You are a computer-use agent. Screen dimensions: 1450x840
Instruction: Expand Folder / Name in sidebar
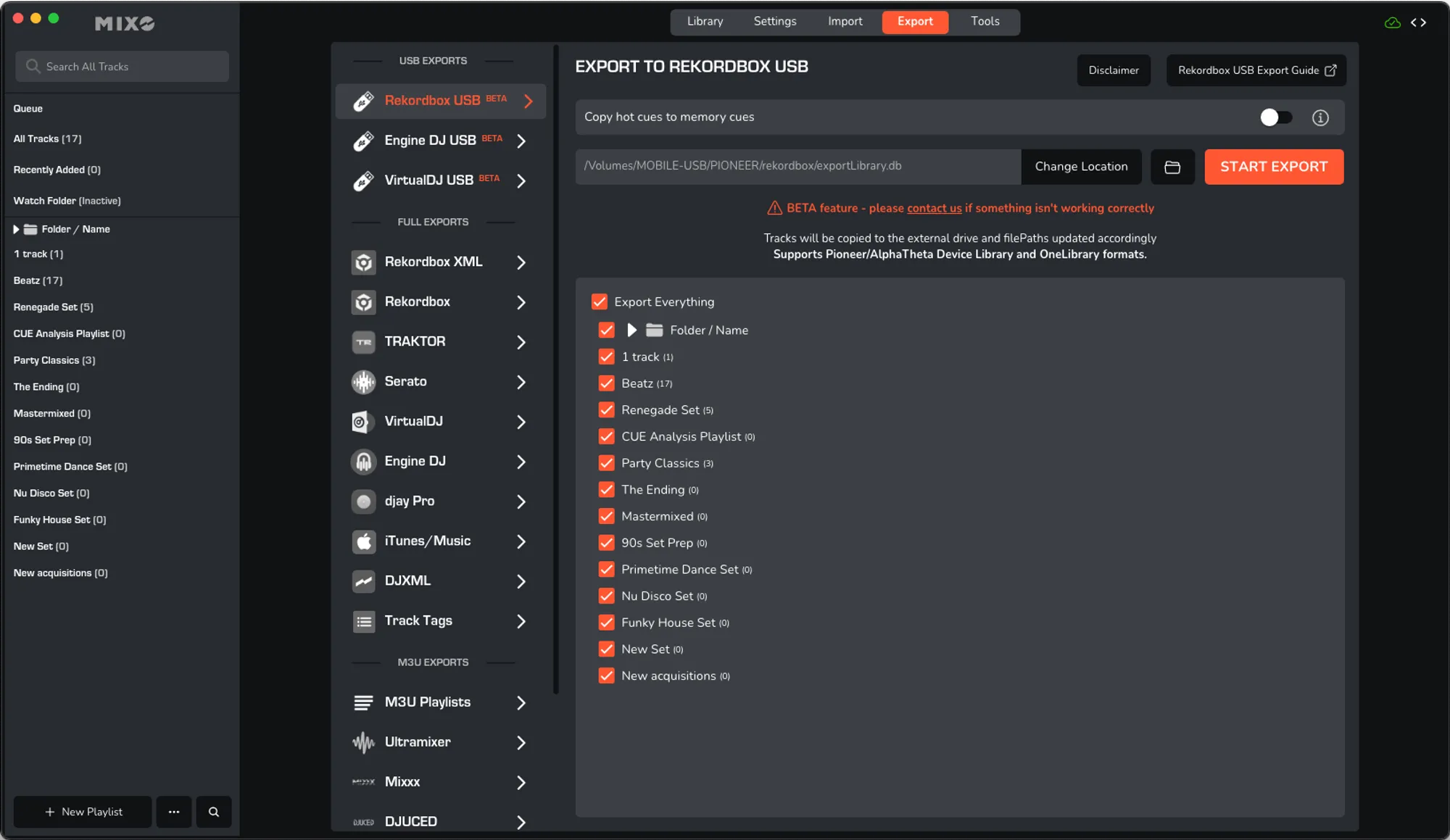click(x=16, y=229)
